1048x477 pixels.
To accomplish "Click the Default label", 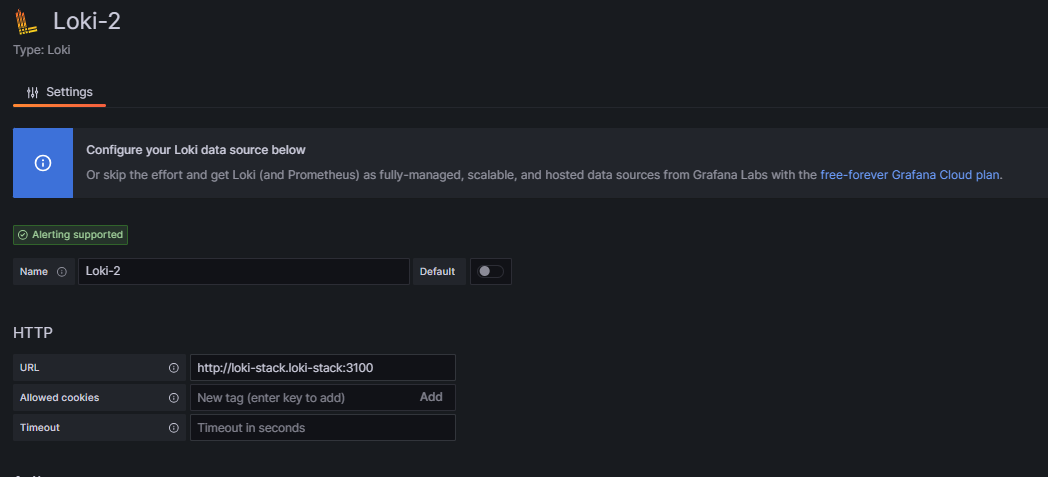I will (437, 272).
